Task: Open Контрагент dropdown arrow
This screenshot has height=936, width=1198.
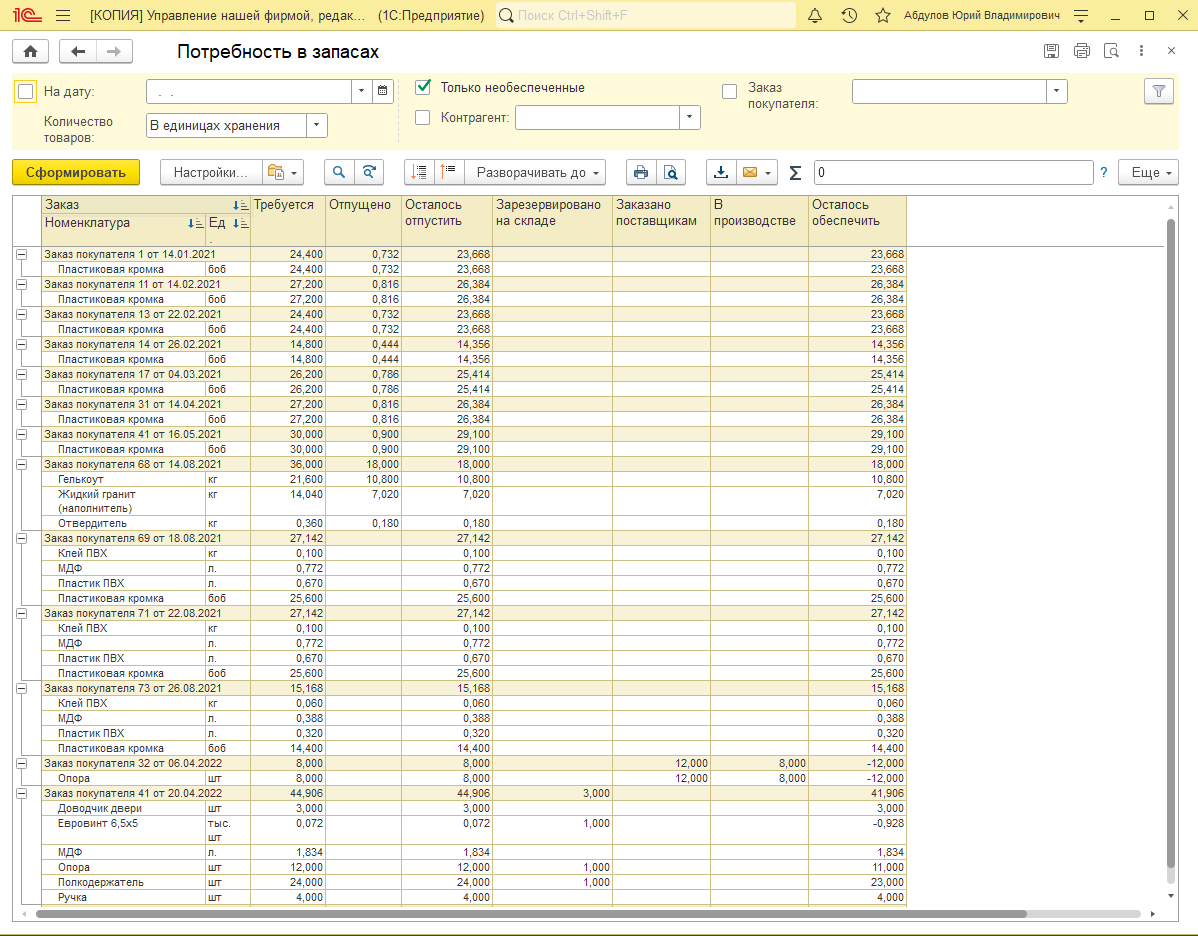Action: click(689, 118)
